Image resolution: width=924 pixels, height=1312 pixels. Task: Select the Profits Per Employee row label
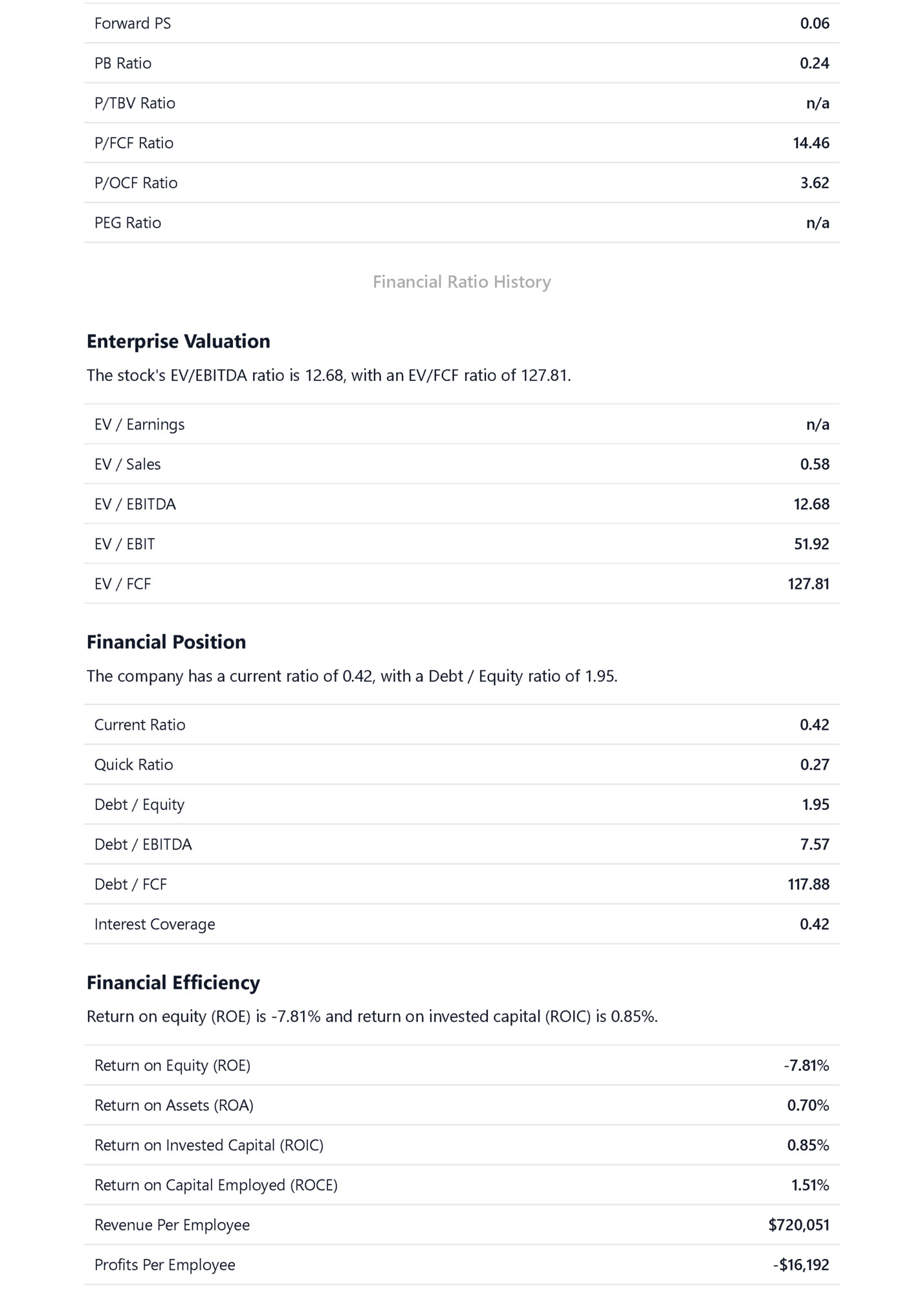pyautogui.click(x=164, y=1265)
